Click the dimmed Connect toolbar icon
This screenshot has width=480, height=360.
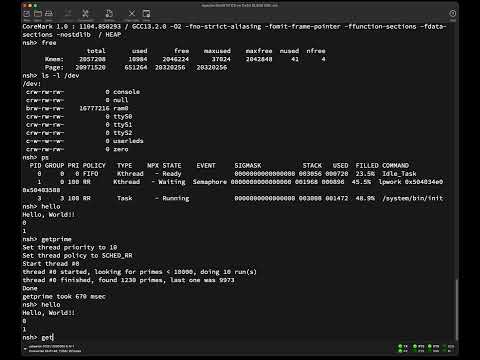(x=68, y=14)
